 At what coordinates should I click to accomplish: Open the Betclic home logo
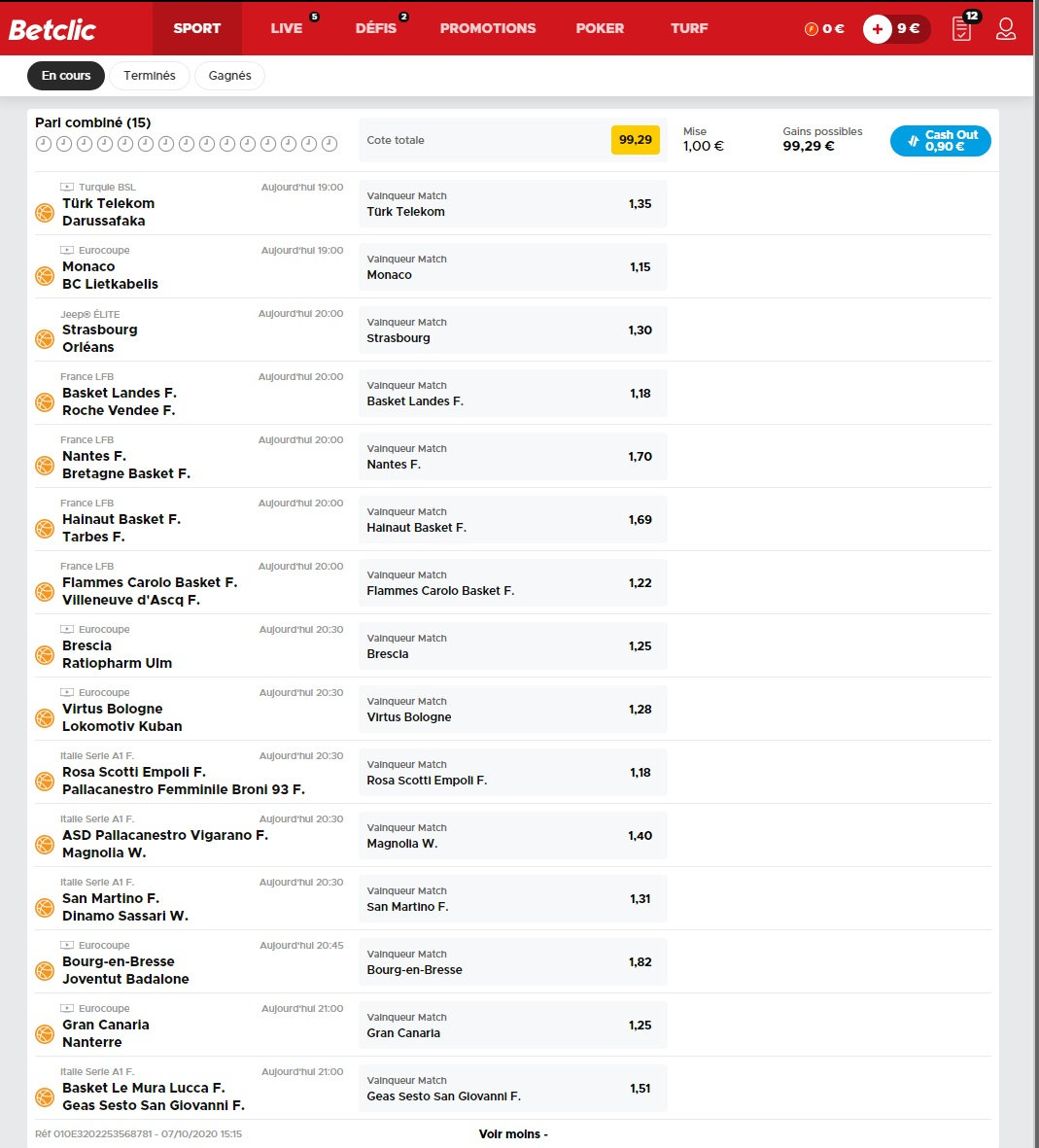click(x=52, y=29)
